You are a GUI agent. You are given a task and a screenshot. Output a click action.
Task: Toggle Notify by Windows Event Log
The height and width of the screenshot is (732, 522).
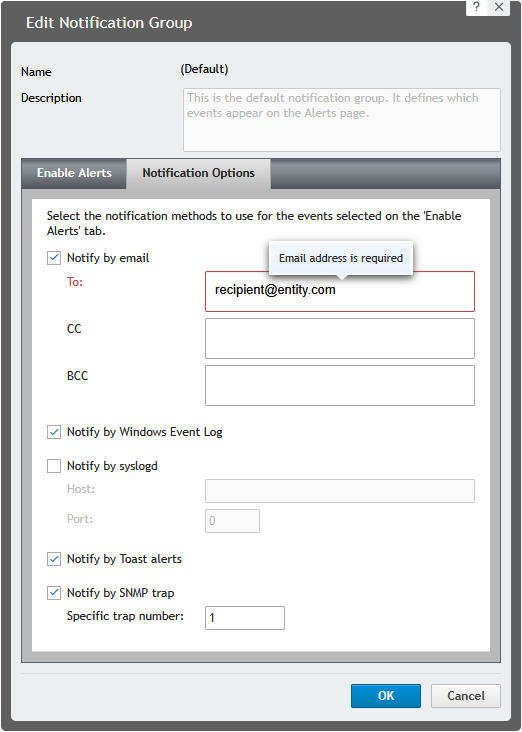click(x=54, y=432)
